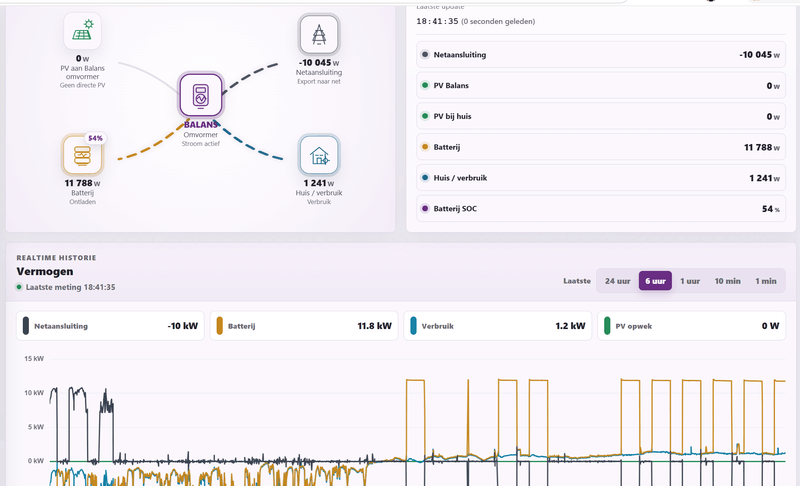Viewport: 800px width, 486px height.
Task: Click the 1.2 kW value in Verbruik legend
Action: 570,326
